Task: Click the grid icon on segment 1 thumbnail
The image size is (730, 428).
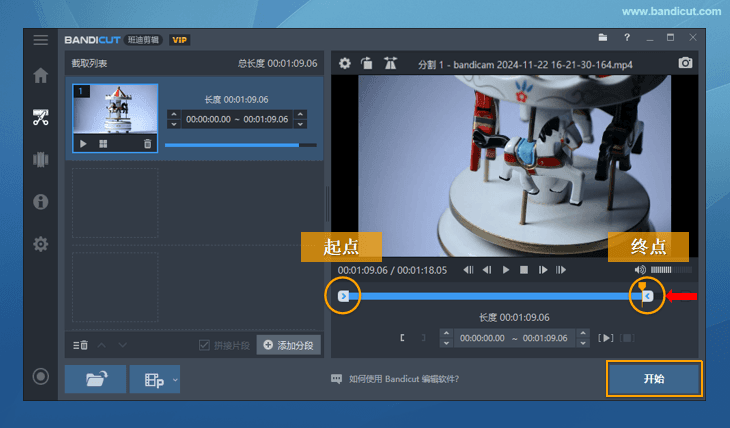Action: [x=103, y=144]
